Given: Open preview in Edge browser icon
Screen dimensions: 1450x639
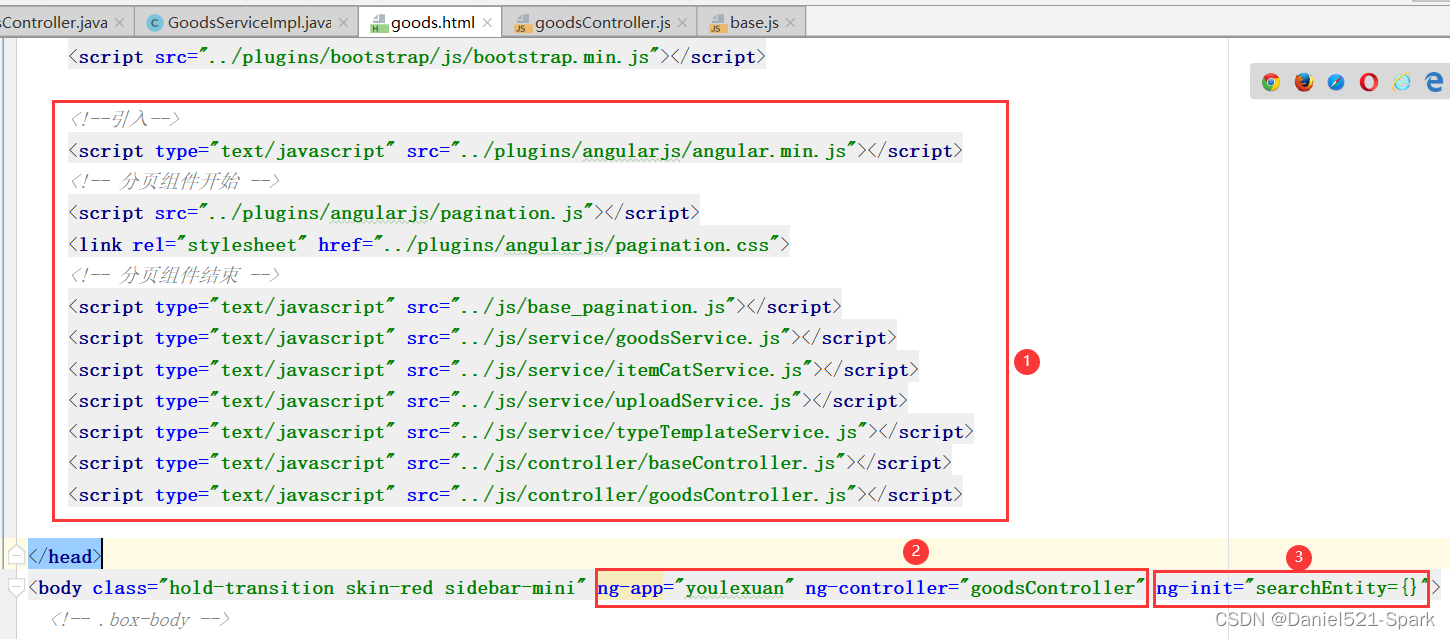Looking at the screenshot, I should (1434, 83).
